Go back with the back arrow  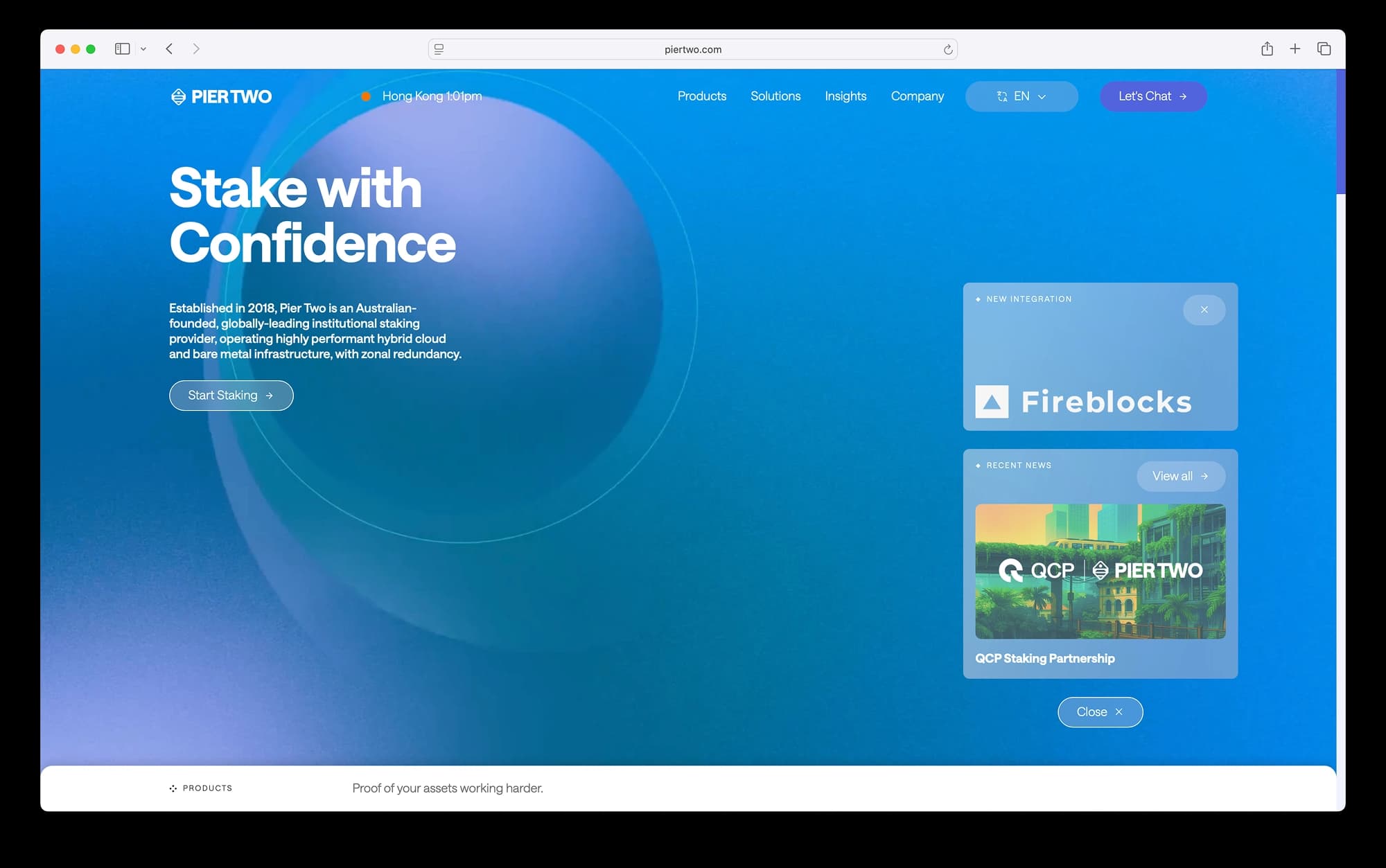click(170, 49)
